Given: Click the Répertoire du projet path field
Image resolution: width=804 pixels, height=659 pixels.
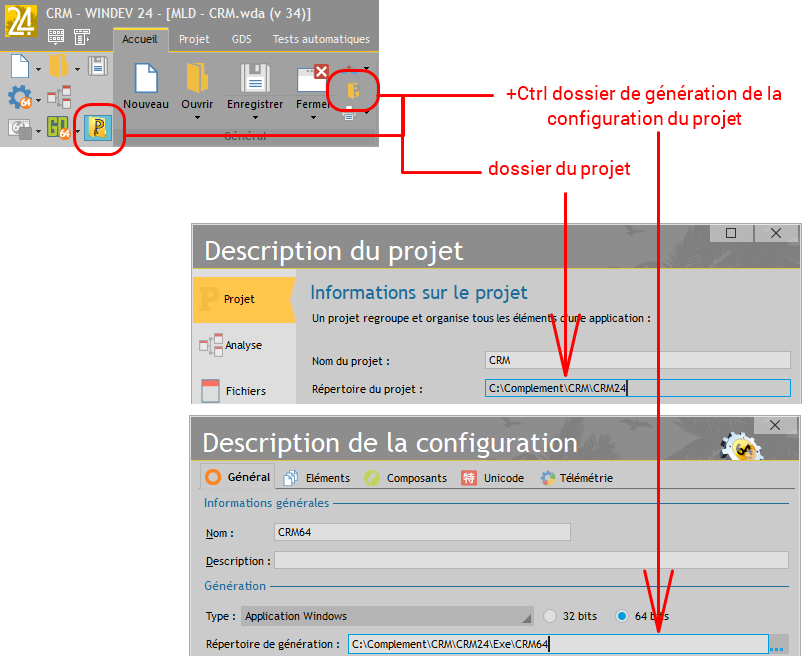Looking at the screenshot, I should (637, 389).
